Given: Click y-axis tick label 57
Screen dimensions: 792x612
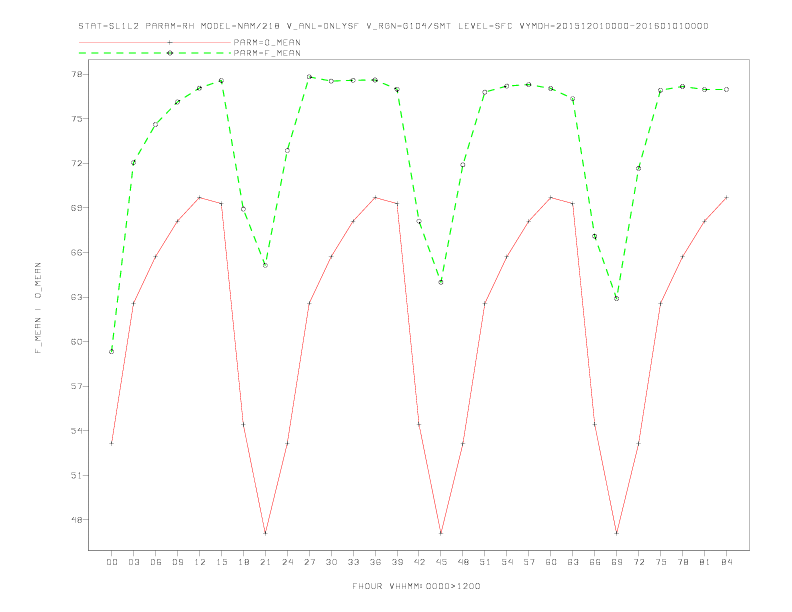Looking at the screenshot, I should [76, 386].
